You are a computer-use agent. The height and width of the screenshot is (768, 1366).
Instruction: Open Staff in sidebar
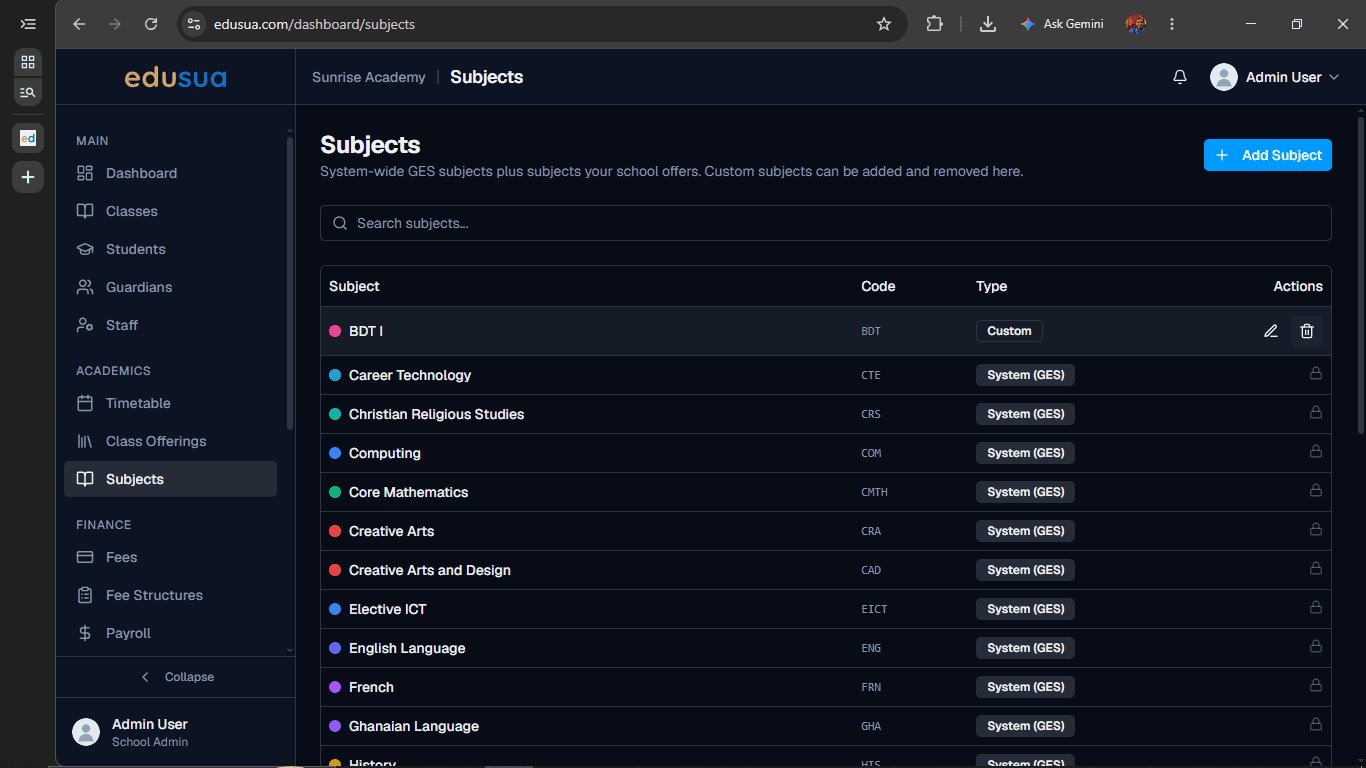point(170,325)
